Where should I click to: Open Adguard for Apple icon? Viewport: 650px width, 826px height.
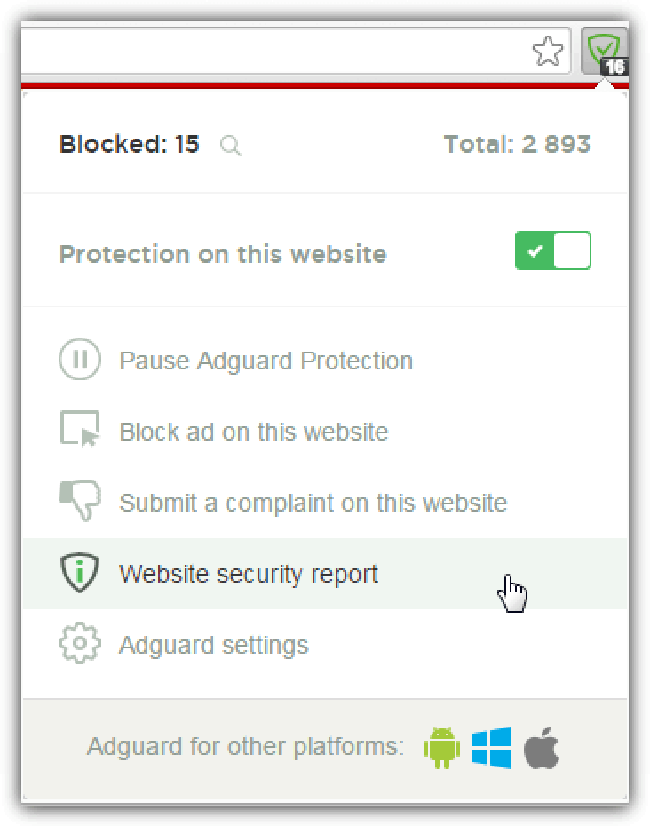click(x=541, y=747)
